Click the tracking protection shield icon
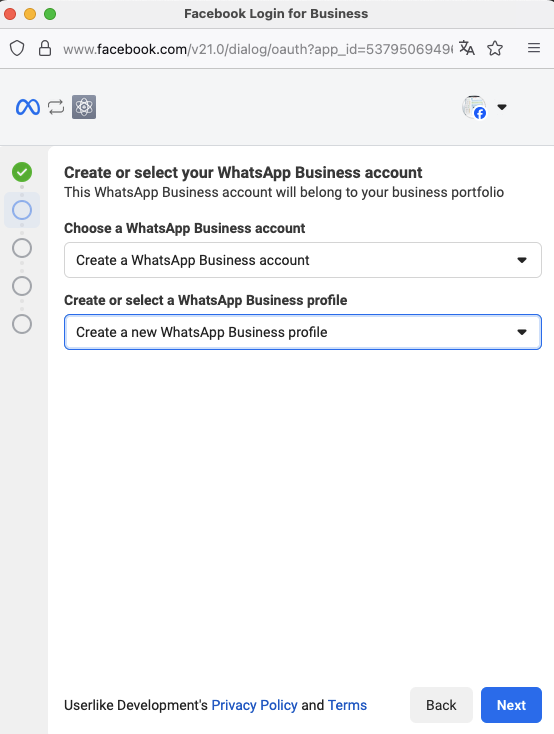This screenshot has width=554, height=734. click(x=17, y=48)
